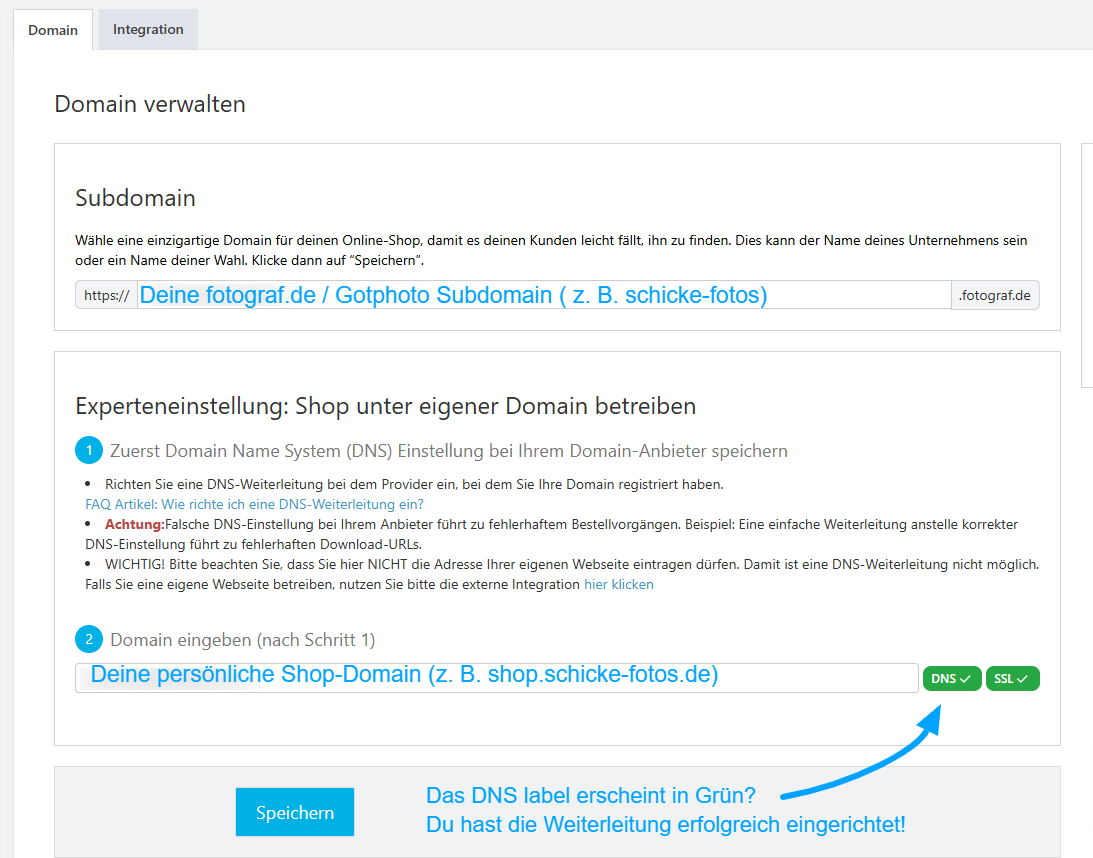
Task: Click the personal shop domain input field
Action: pos(496,677)
